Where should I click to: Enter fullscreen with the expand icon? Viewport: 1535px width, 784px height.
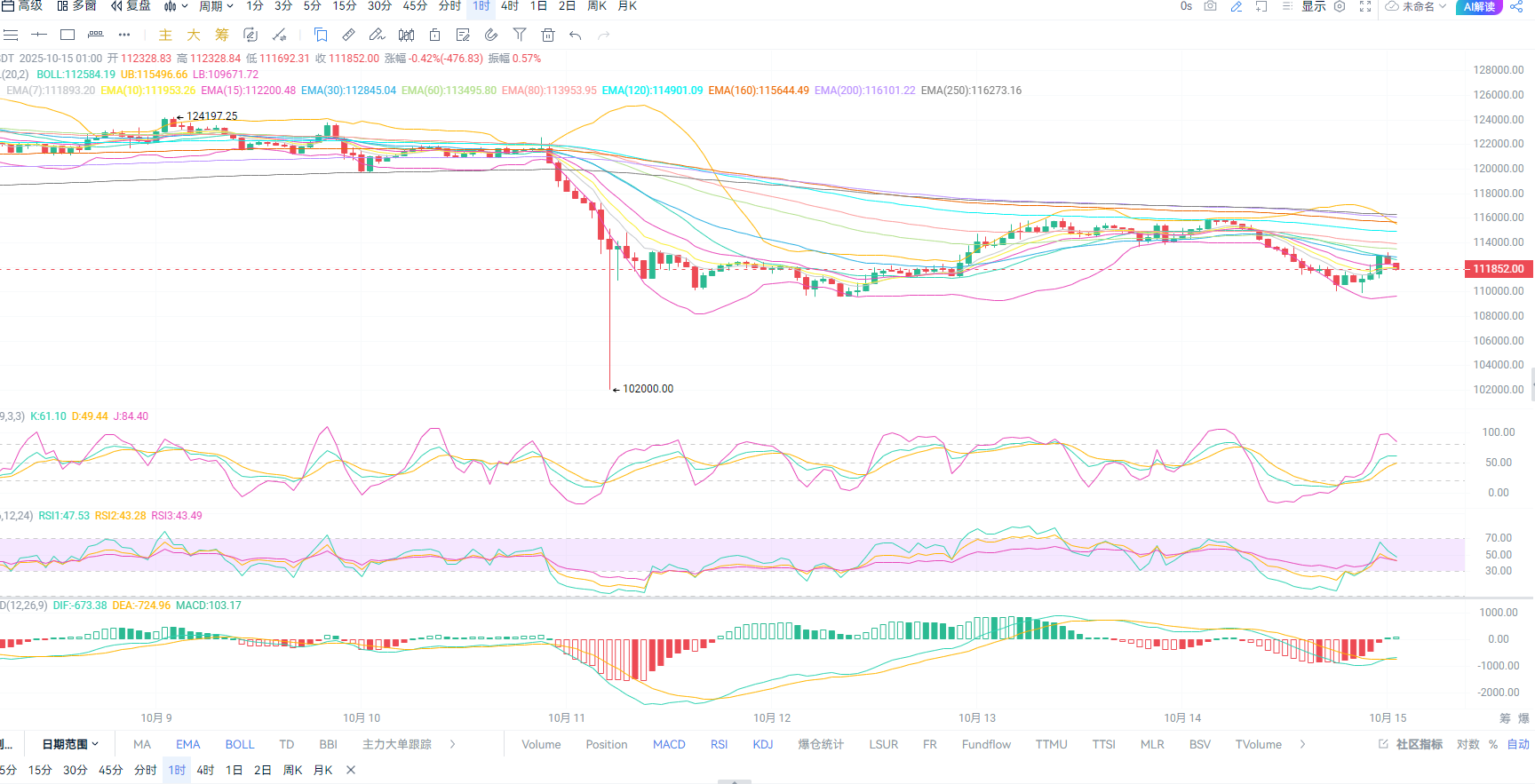[1365, 6]
